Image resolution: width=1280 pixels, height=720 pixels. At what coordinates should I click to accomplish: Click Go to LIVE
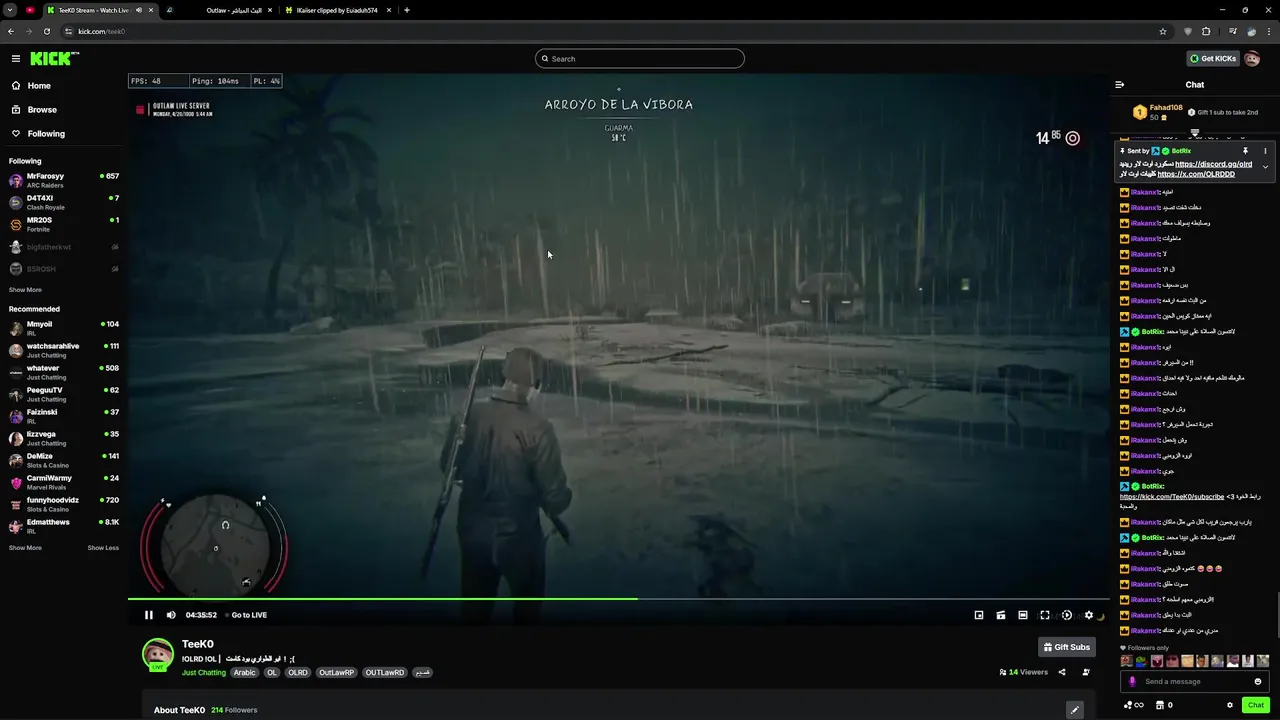246,615
